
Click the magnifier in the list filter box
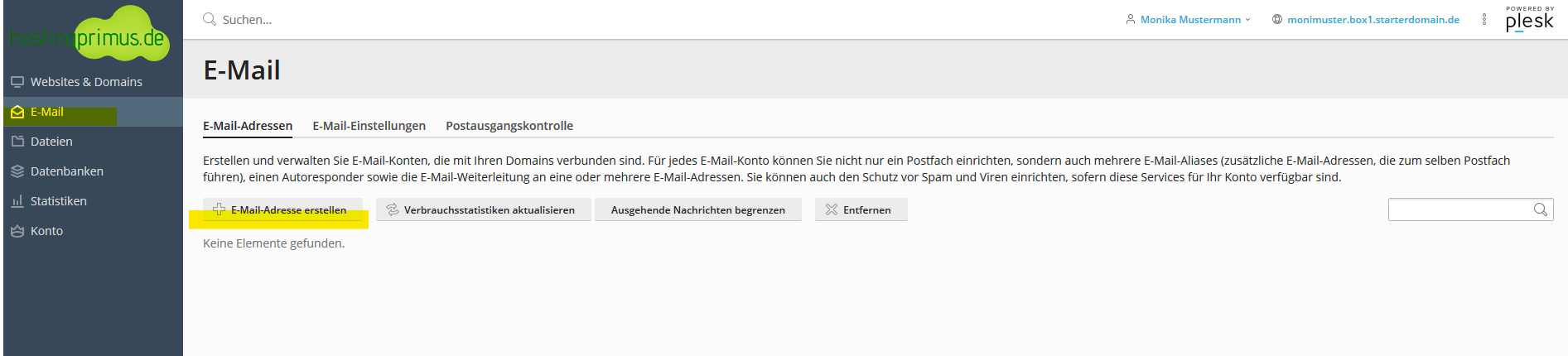pyautogui.click(x=1540, y=209)
